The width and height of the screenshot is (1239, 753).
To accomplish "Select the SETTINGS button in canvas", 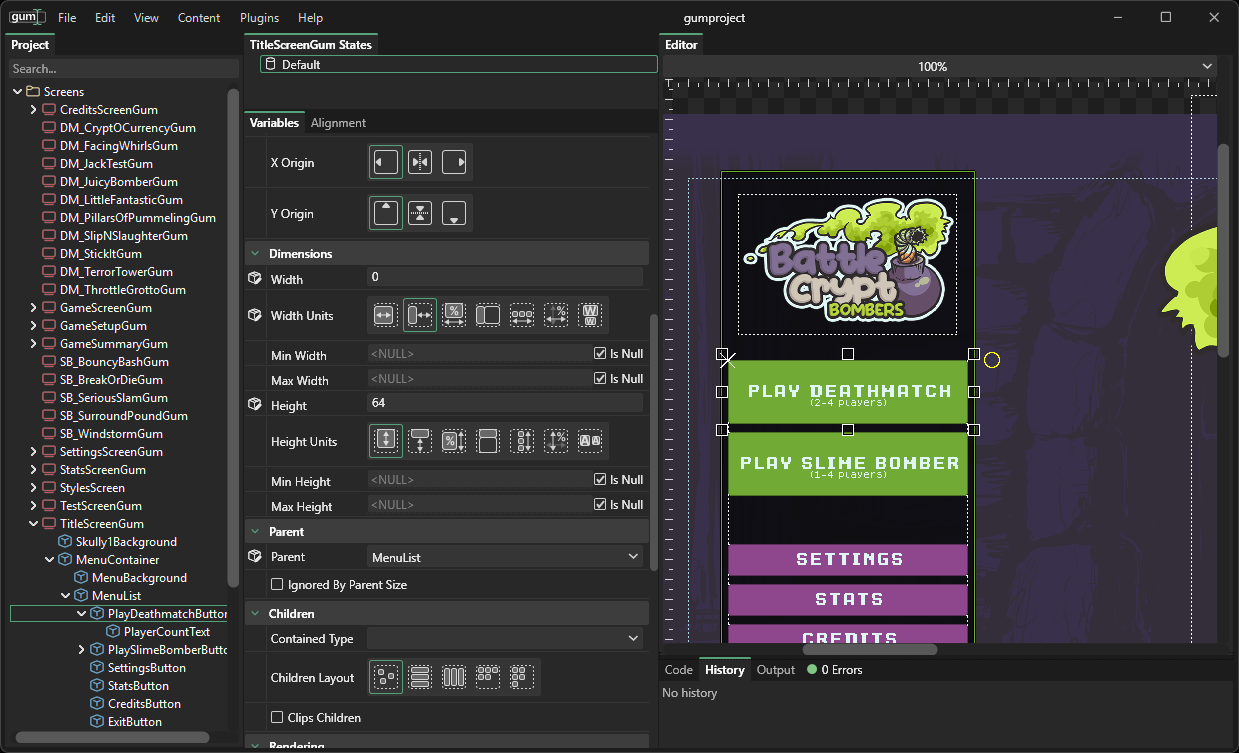I will pos(848,560).
